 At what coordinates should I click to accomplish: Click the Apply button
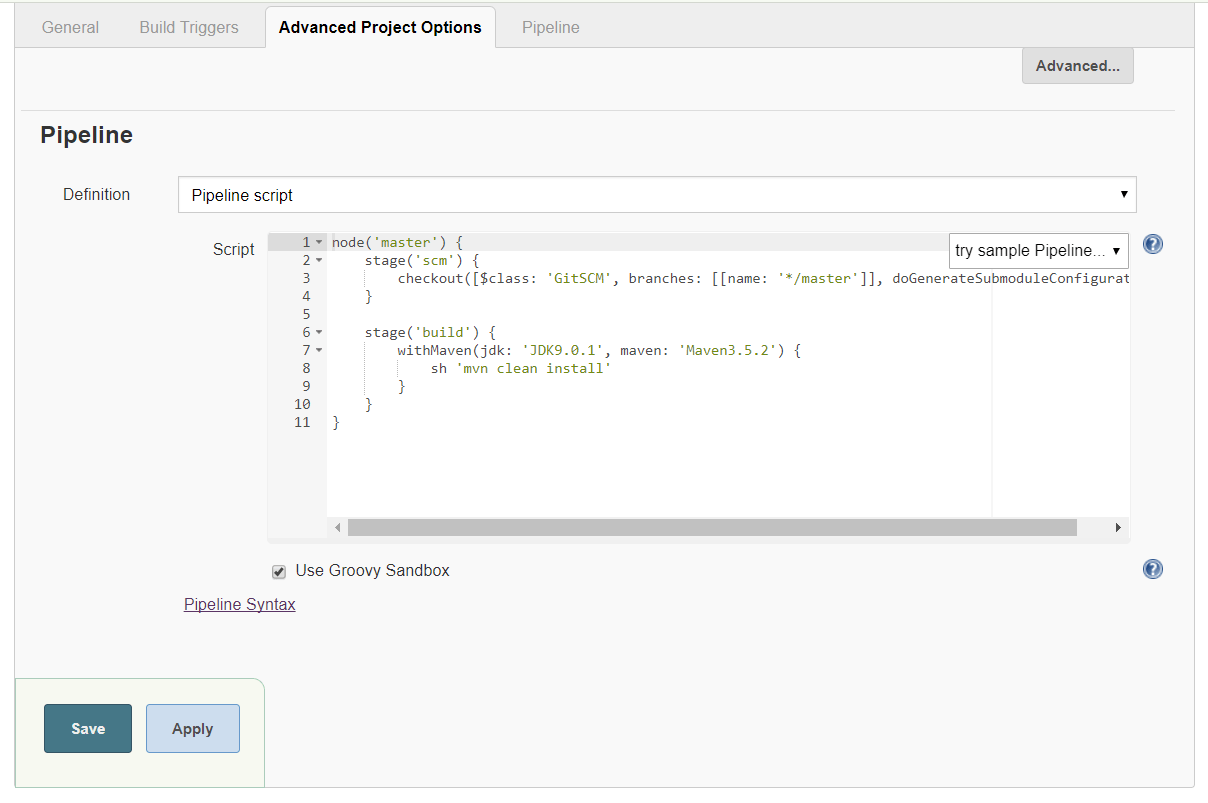click(192, 728)
